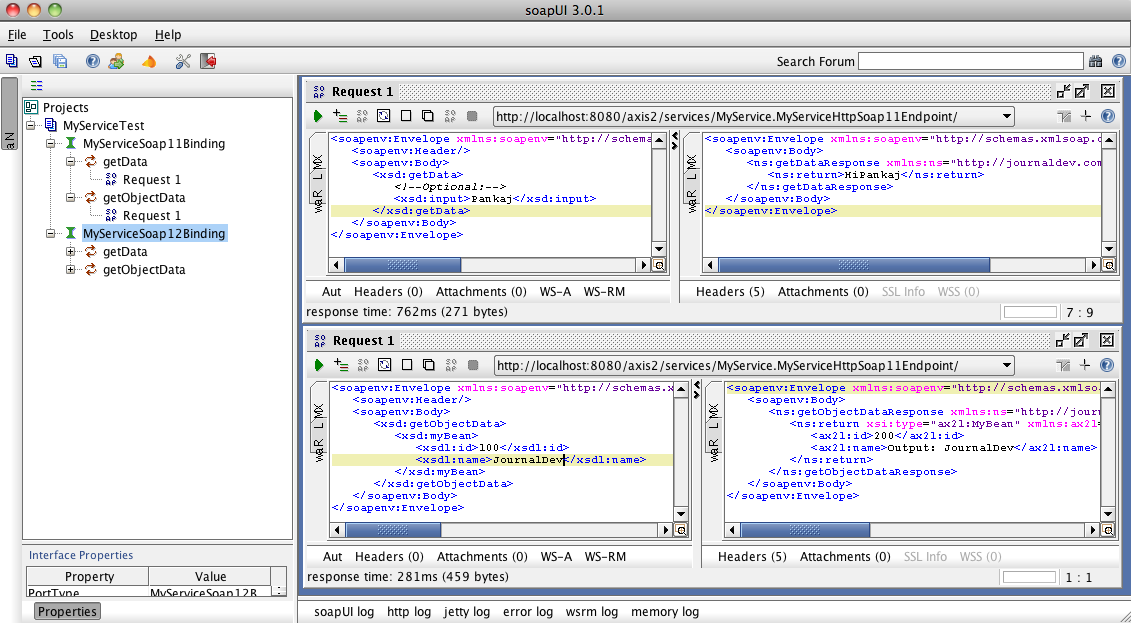Screen dimensions: 1131x623
Task: Click the user forum people icon
Action: tap(116, 61)
